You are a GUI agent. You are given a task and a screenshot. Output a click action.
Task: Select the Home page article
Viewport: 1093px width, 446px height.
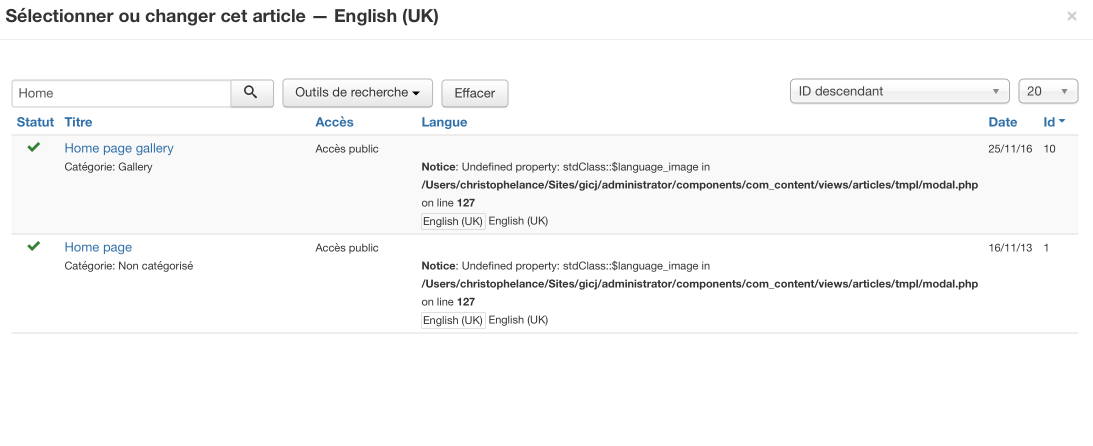pos(98,247)
